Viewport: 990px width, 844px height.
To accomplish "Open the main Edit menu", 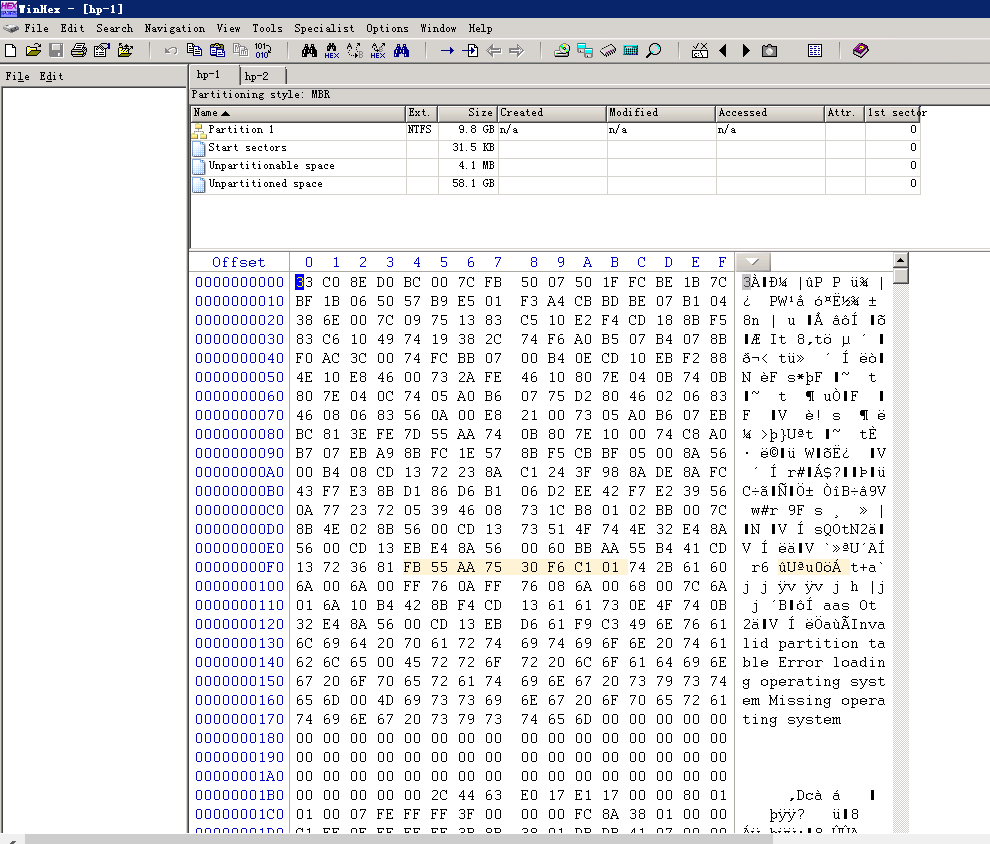I will pos(73,28).
